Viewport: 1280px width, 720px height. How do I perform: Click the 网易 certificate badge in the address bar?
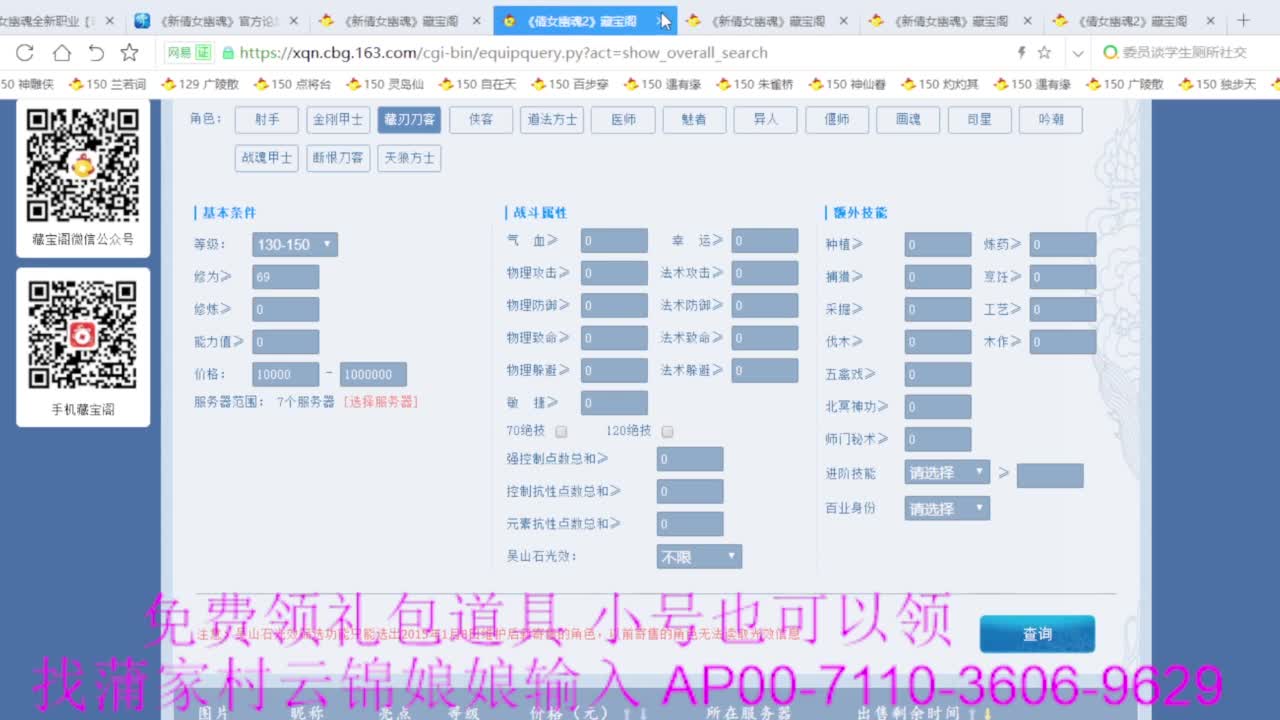click(x=188, y=53)
